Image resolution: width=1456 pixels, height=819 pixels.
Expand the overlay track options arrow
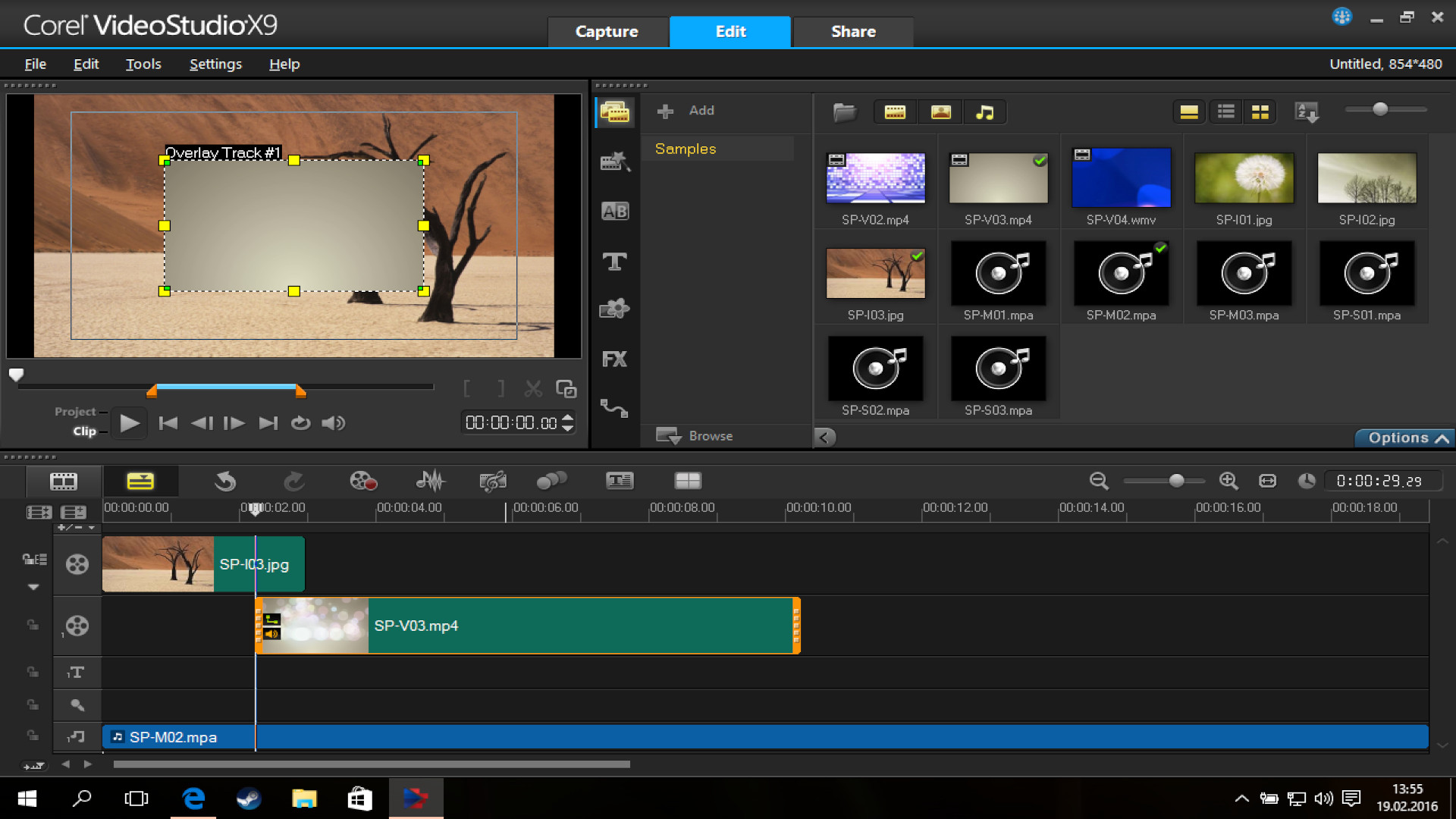[x=33, y=586]
